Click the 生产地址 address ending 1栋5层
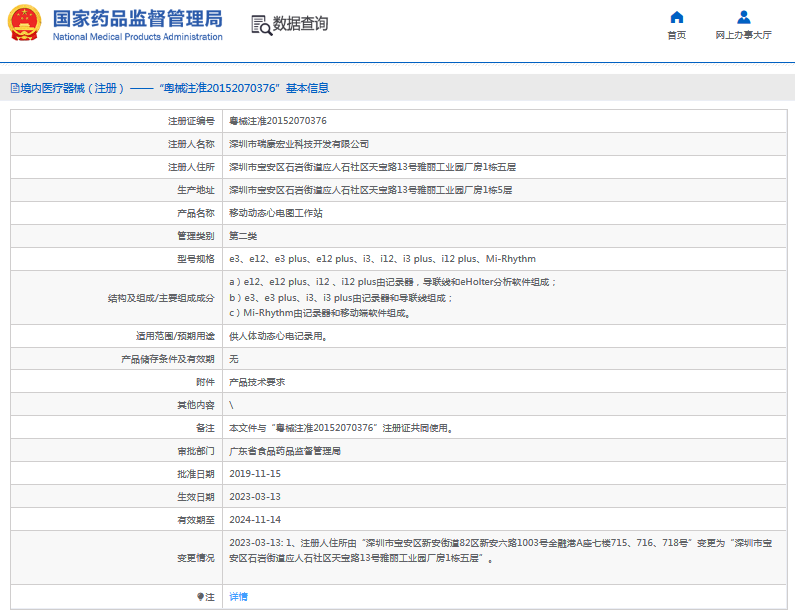Image resolution: width=795 pixels, height=614 pixels. (x=370, y=190)
